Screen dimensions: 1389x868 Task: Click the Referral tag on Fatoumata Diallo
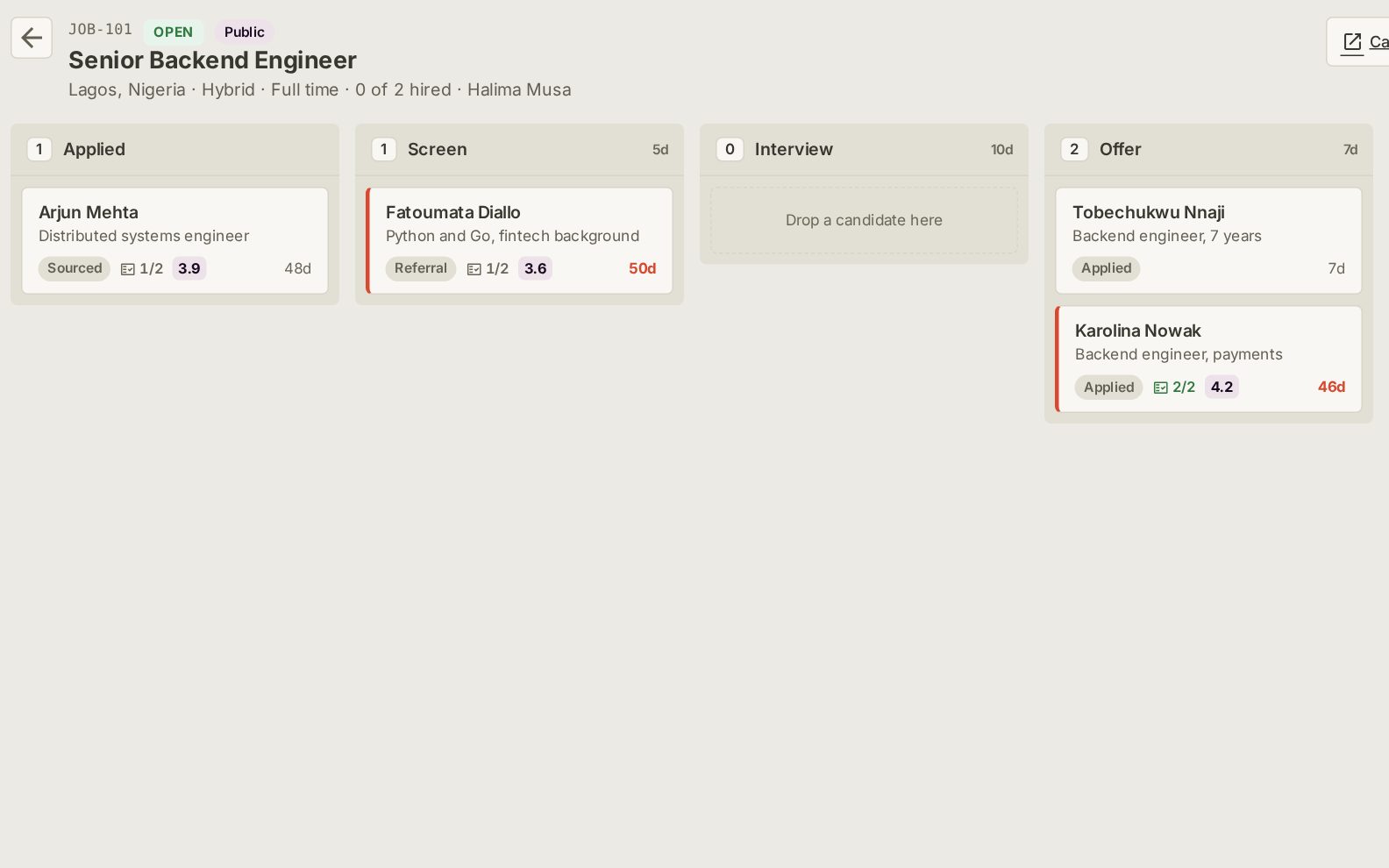pyautogui.click(x=421, y=268)
